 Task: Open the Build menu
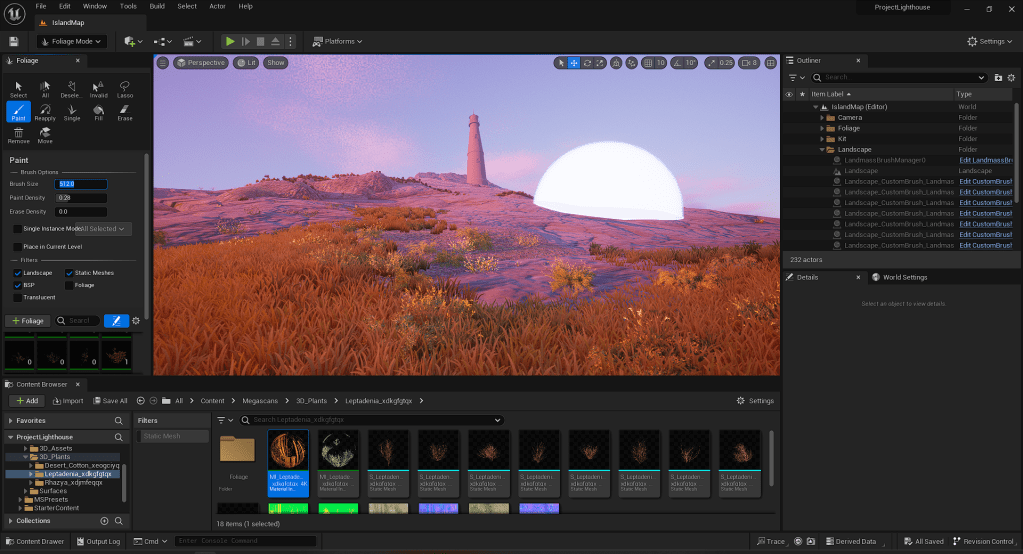coord(157,6)
